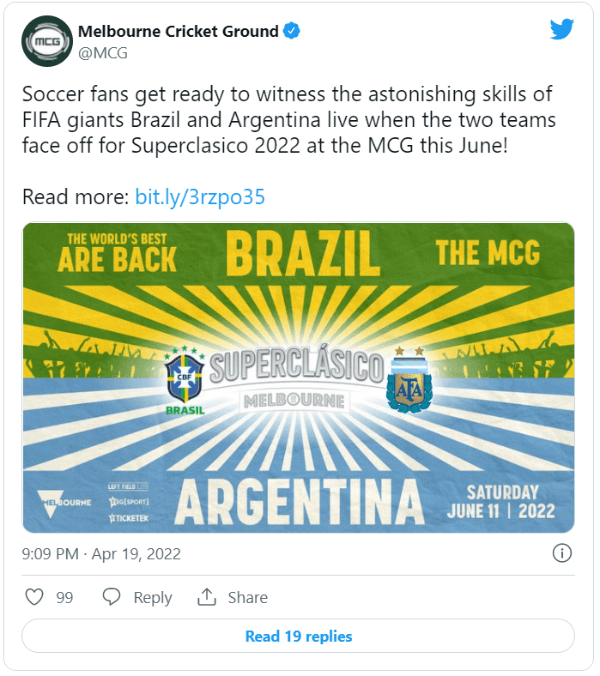Open Melbourne Cricket Ground profile name
The height and width of the screenshot is (676, 600).
(178, 31)
